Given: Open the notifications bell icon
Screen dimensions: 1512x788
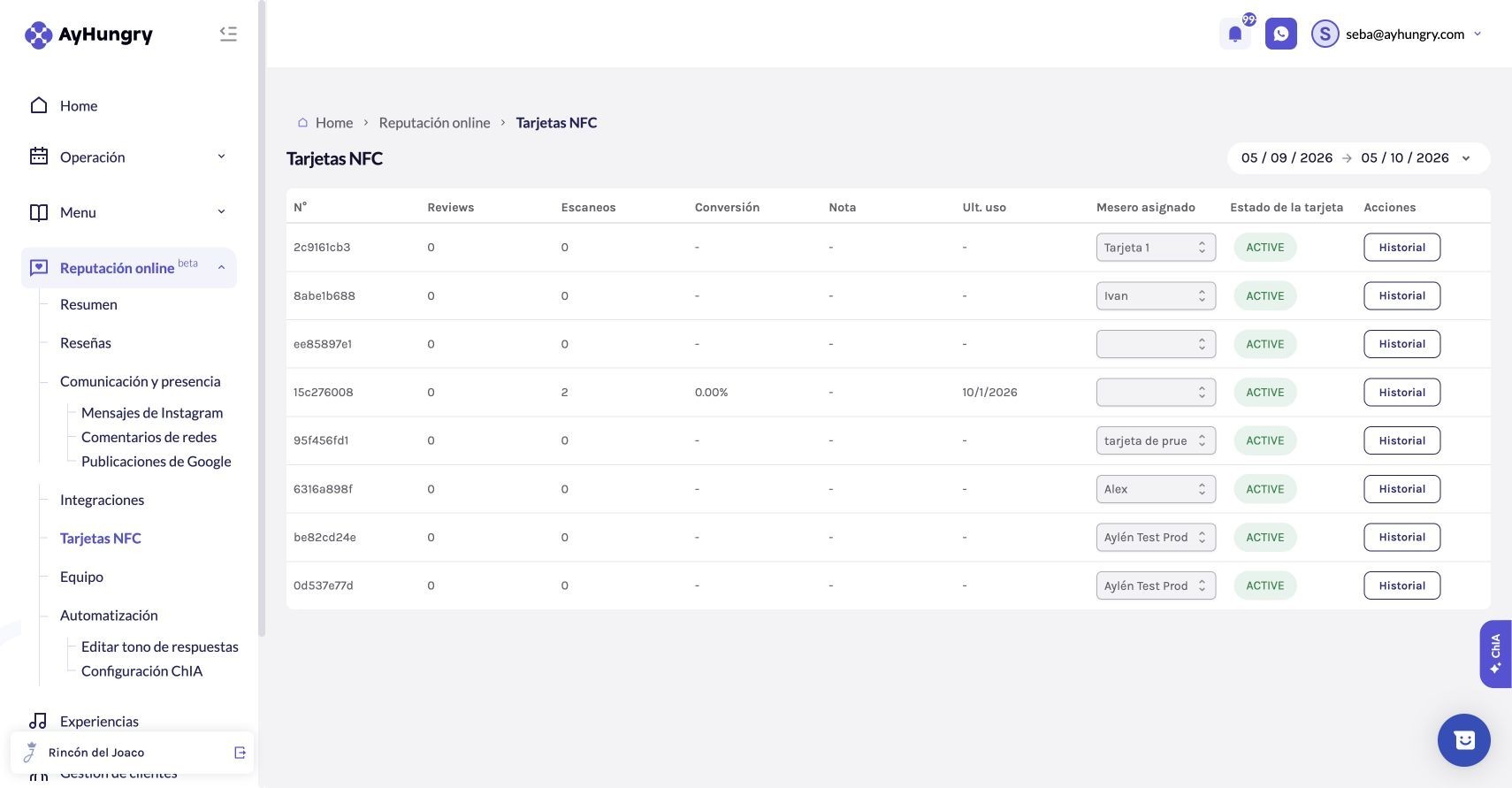Looking at the screenshot, I should click(x=1235, y=34).
